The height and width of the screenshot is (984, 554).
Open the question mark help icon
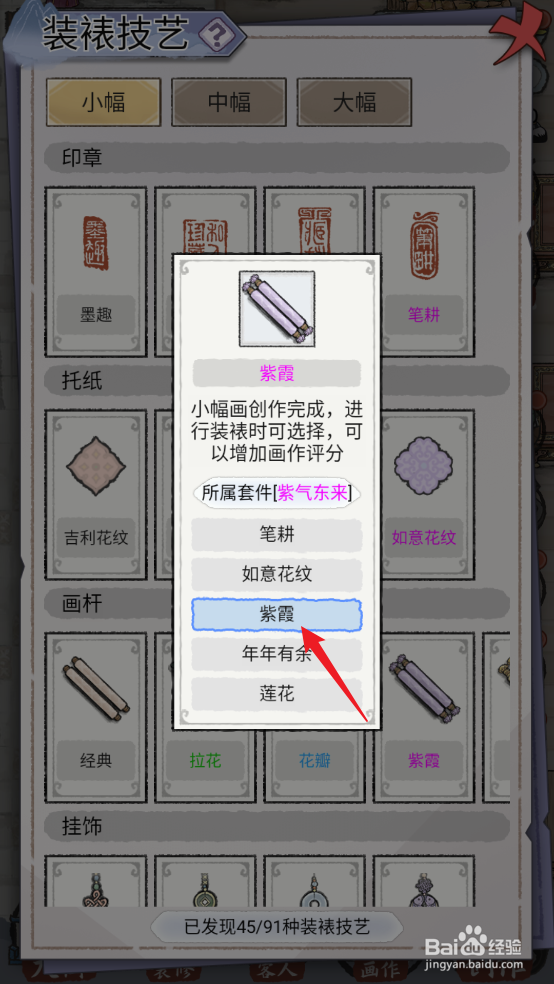[x=217, y=36]
